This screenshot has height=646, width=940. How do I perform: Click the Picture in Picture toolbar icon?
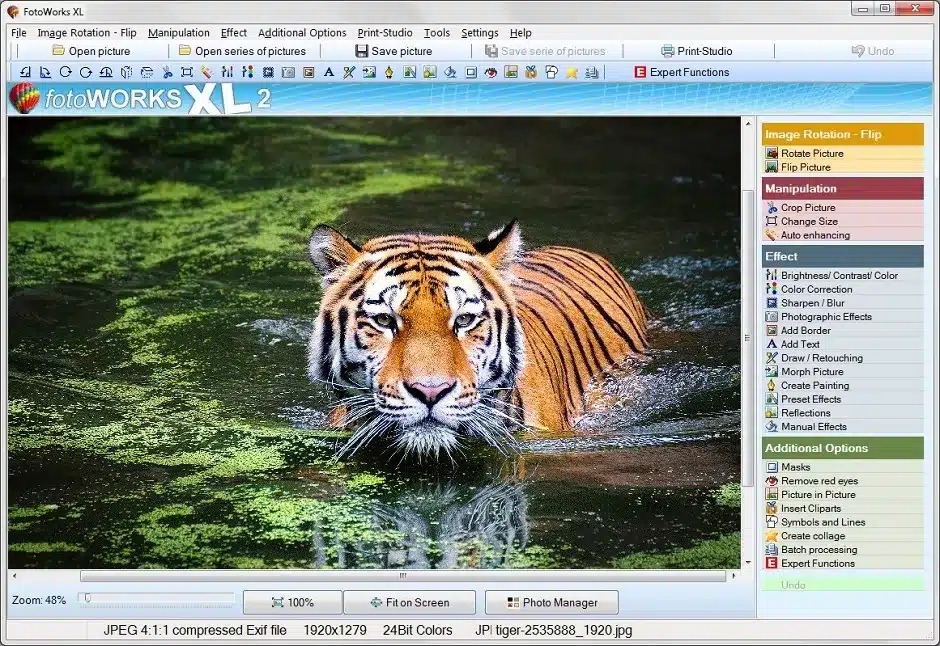pos(511,73)
